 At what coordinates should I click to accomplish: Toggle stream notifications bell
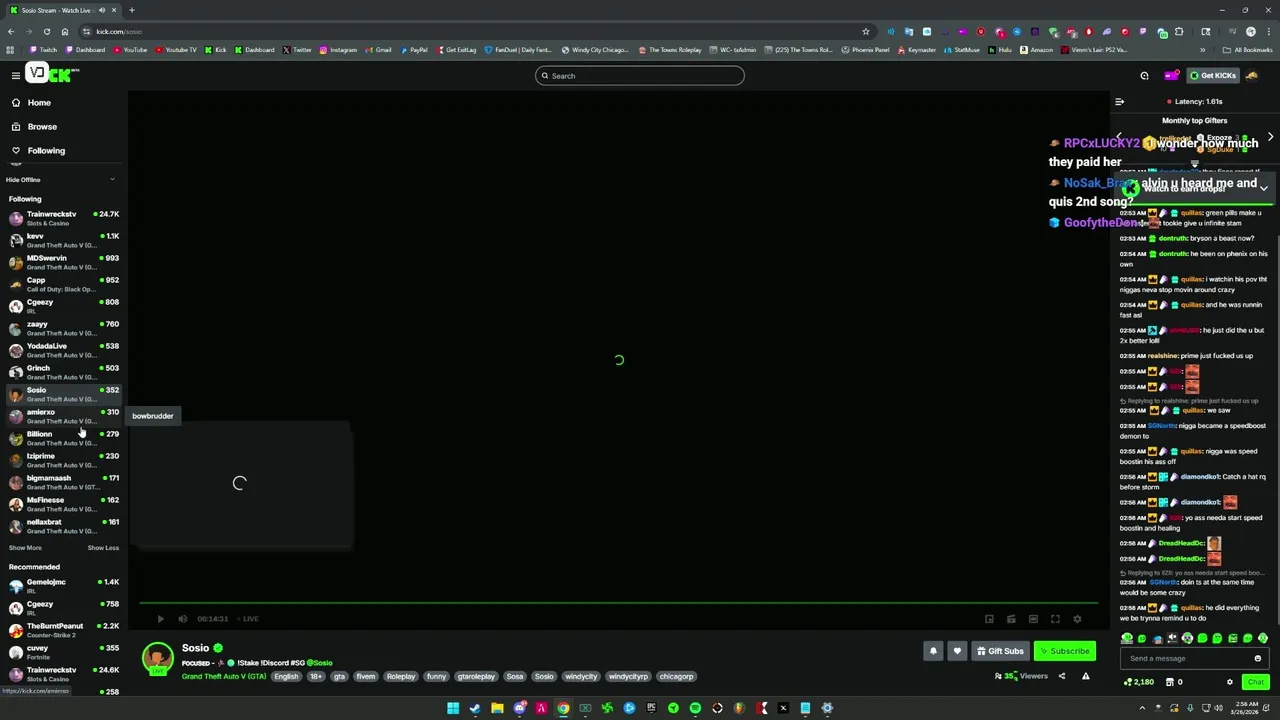(x=933, y=651)
